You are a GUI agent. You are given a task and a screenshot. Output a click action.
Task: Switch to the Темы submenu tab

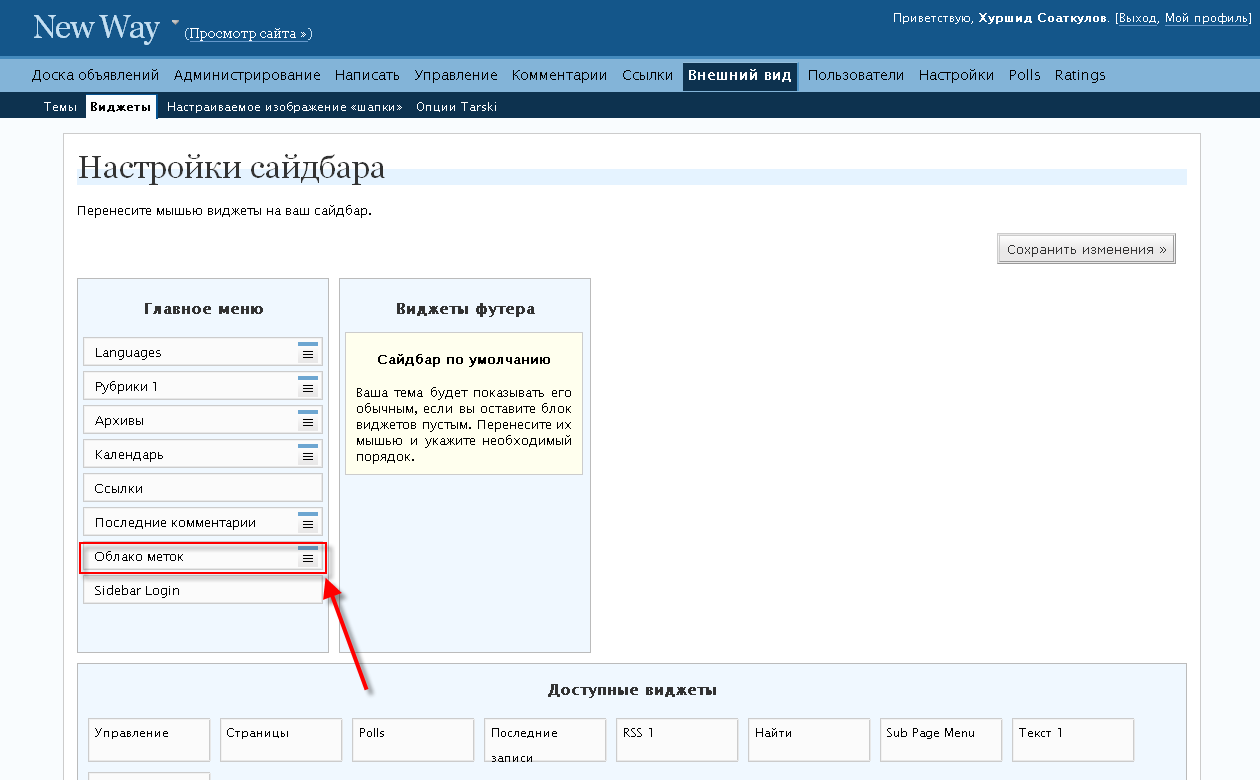60,107
